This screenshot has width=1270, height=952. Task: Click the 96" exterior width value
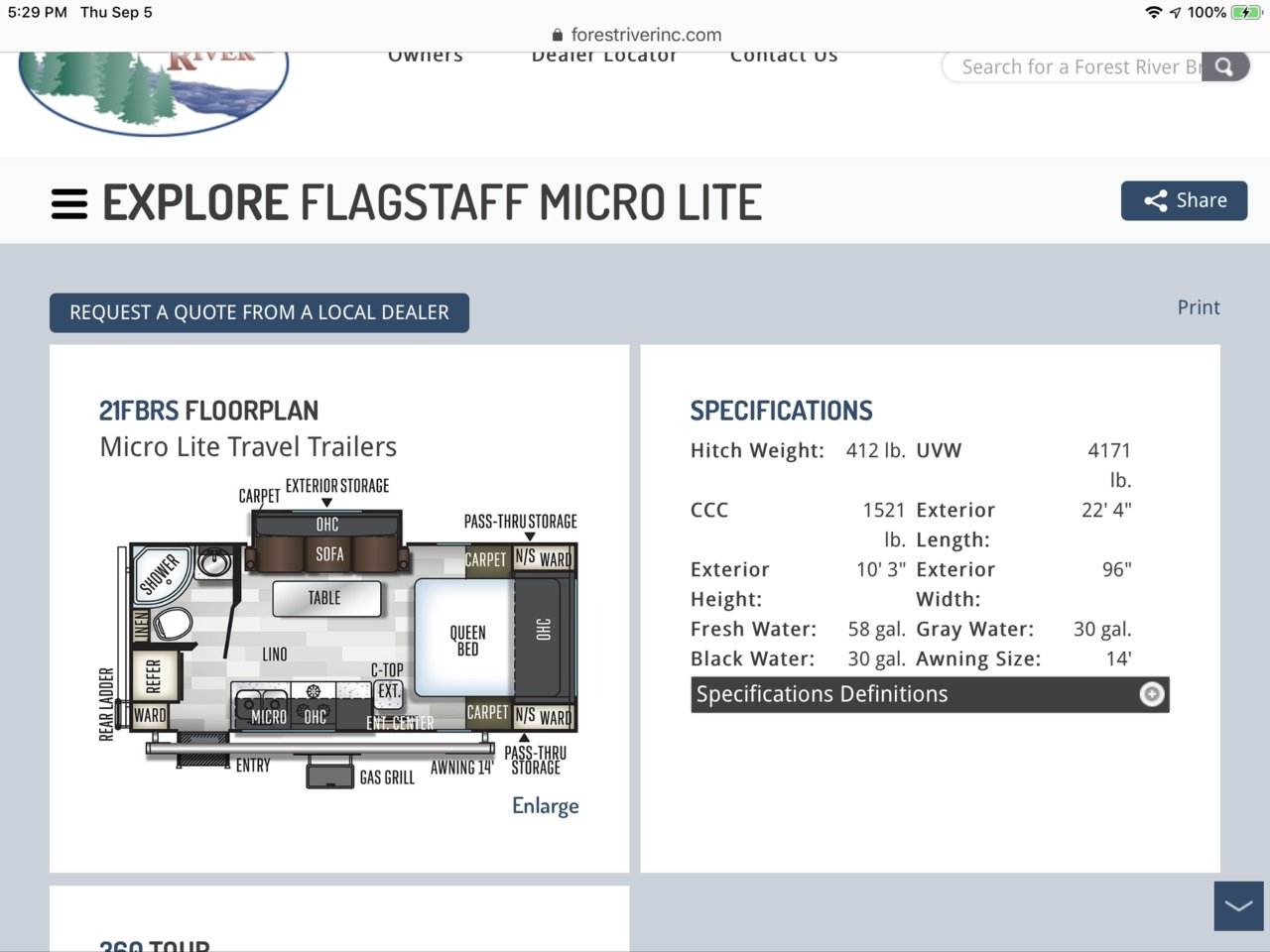(1116, 569)
